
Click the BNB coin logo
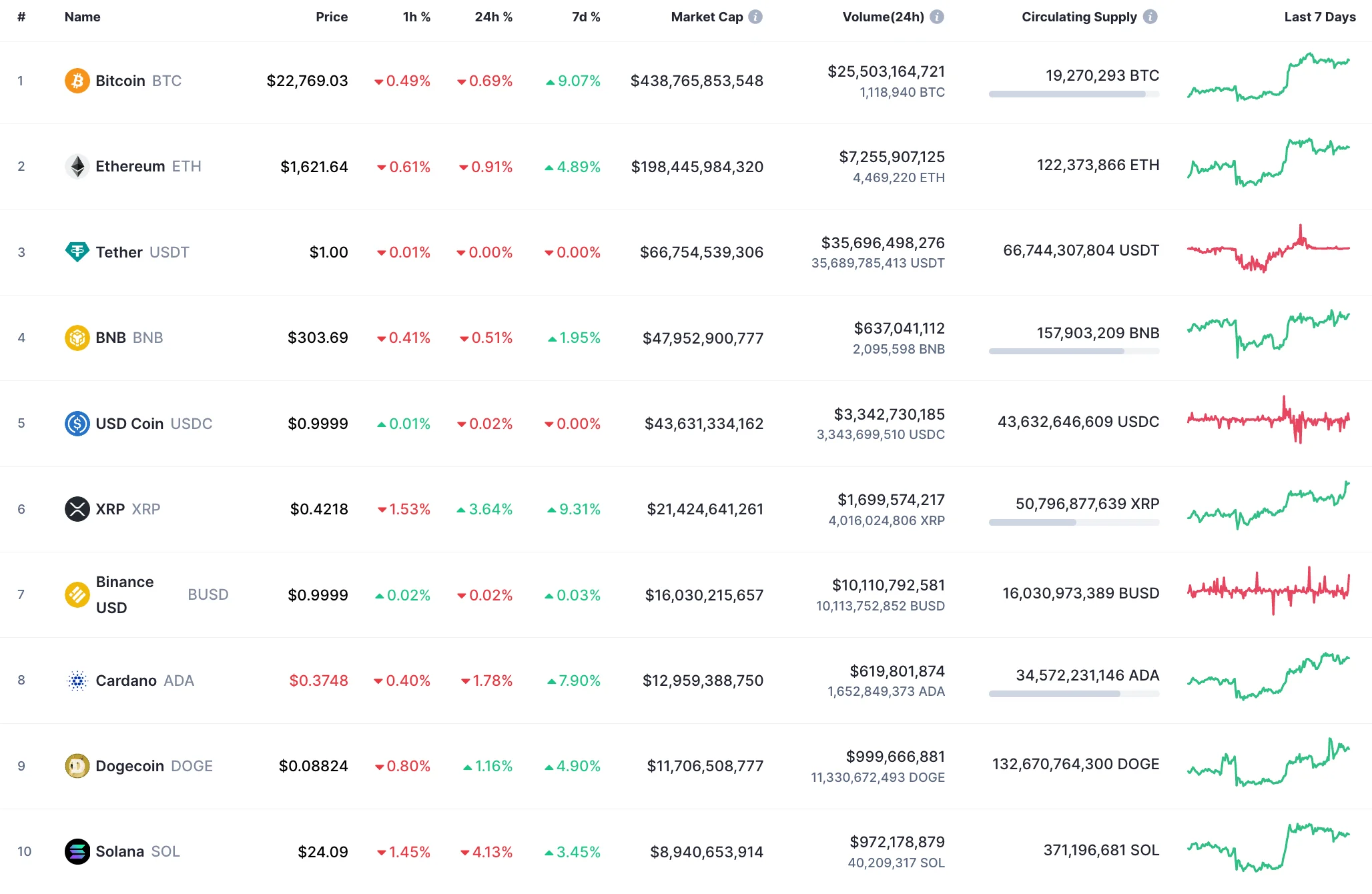(x=77, y=338)
